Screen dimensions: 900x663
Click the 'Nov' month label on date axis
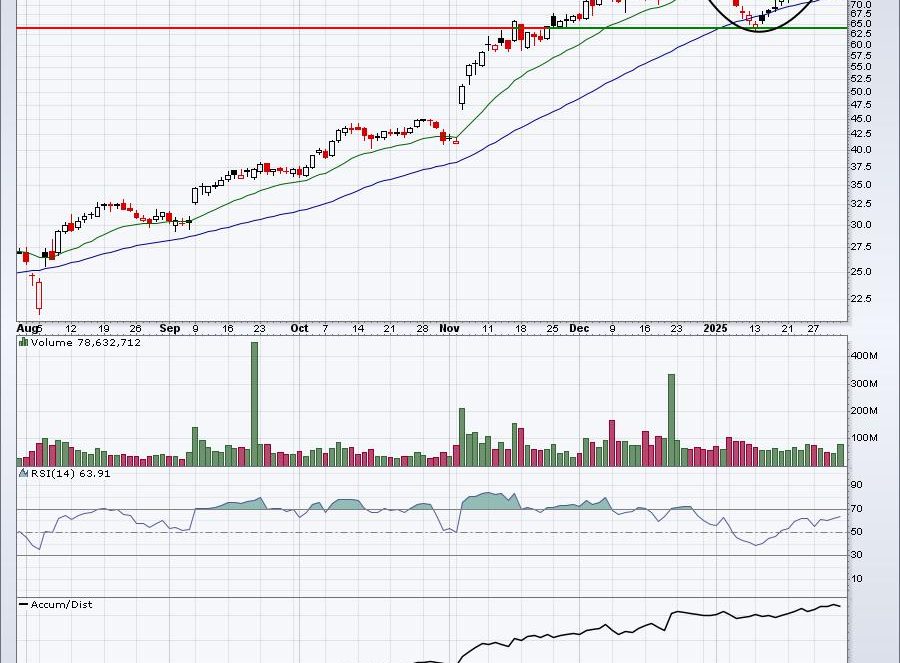[x=449, y=328]
